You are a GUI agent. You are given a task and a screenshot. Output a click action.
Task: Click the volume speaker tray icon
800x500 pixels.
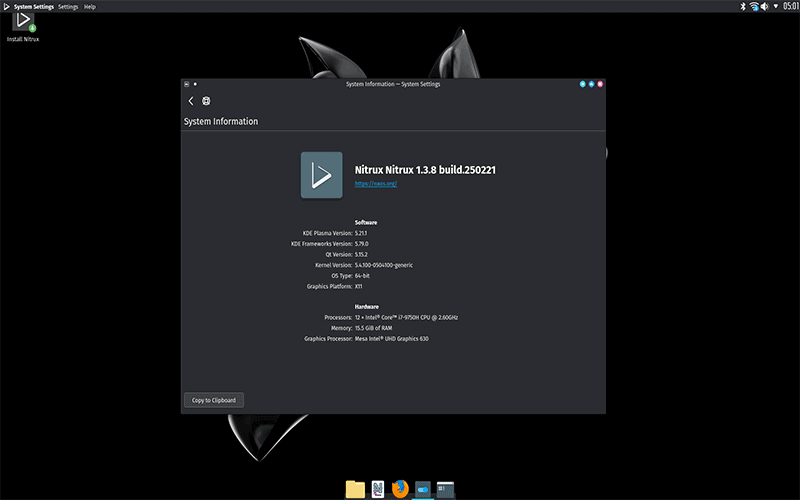click(x=765, y=6)
